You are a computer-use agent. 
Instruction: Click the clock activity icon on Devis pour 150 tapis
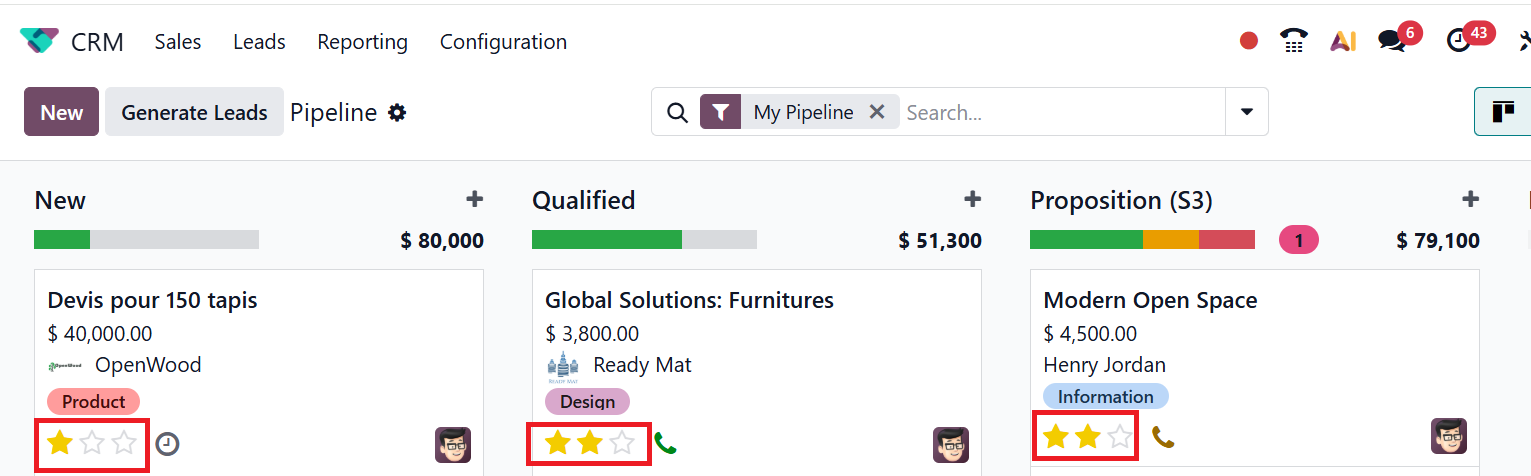[168, 443]
